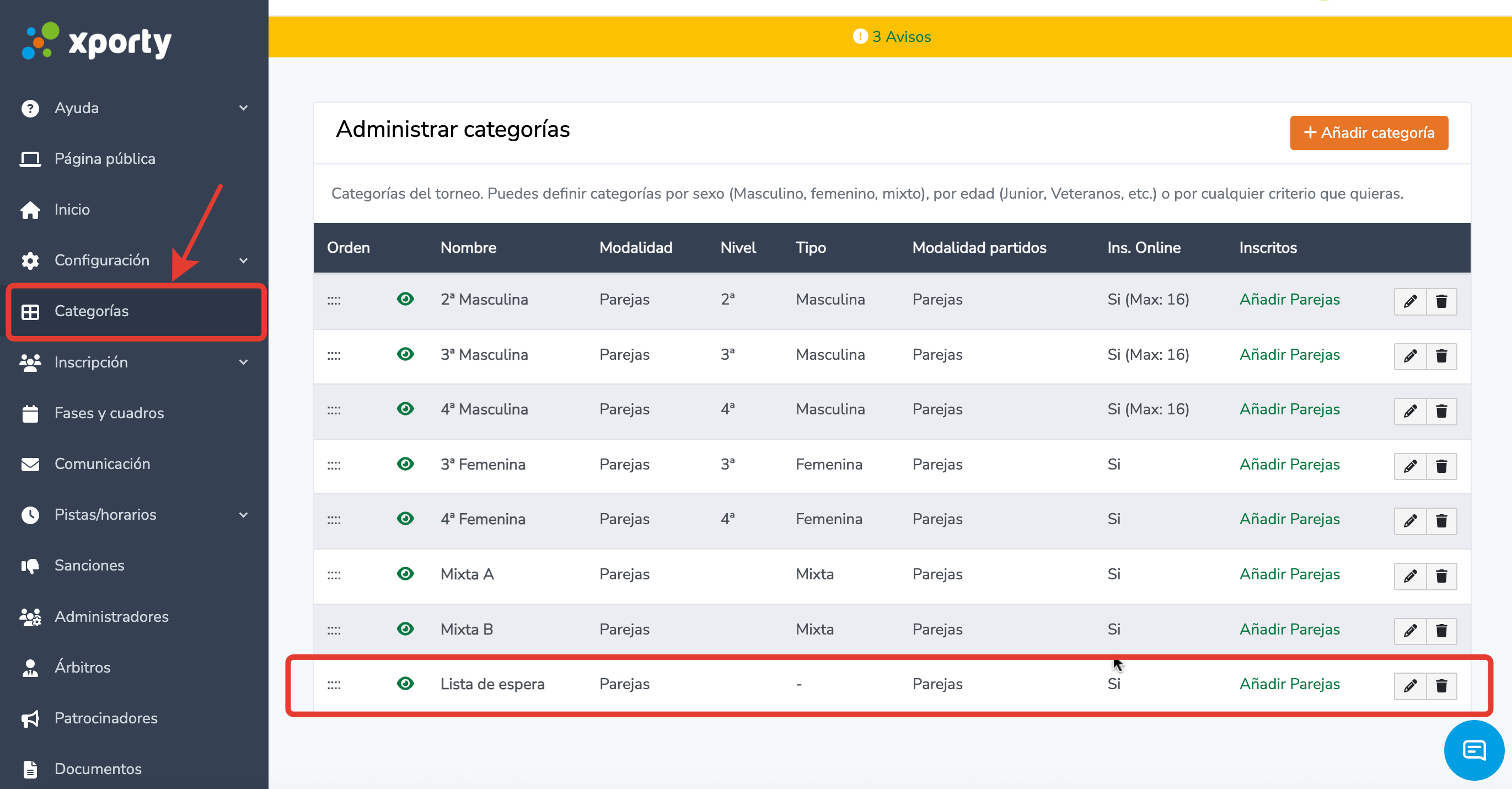
Task: Open Fases y cuadros in the sidebar
Action: click(109, 413)
